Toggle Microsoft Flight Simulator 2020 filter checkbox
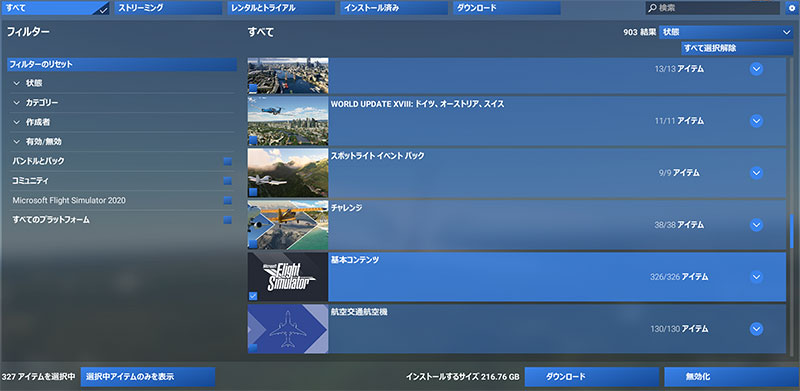This screenshot has height=391, width=800. click(228, 201)
